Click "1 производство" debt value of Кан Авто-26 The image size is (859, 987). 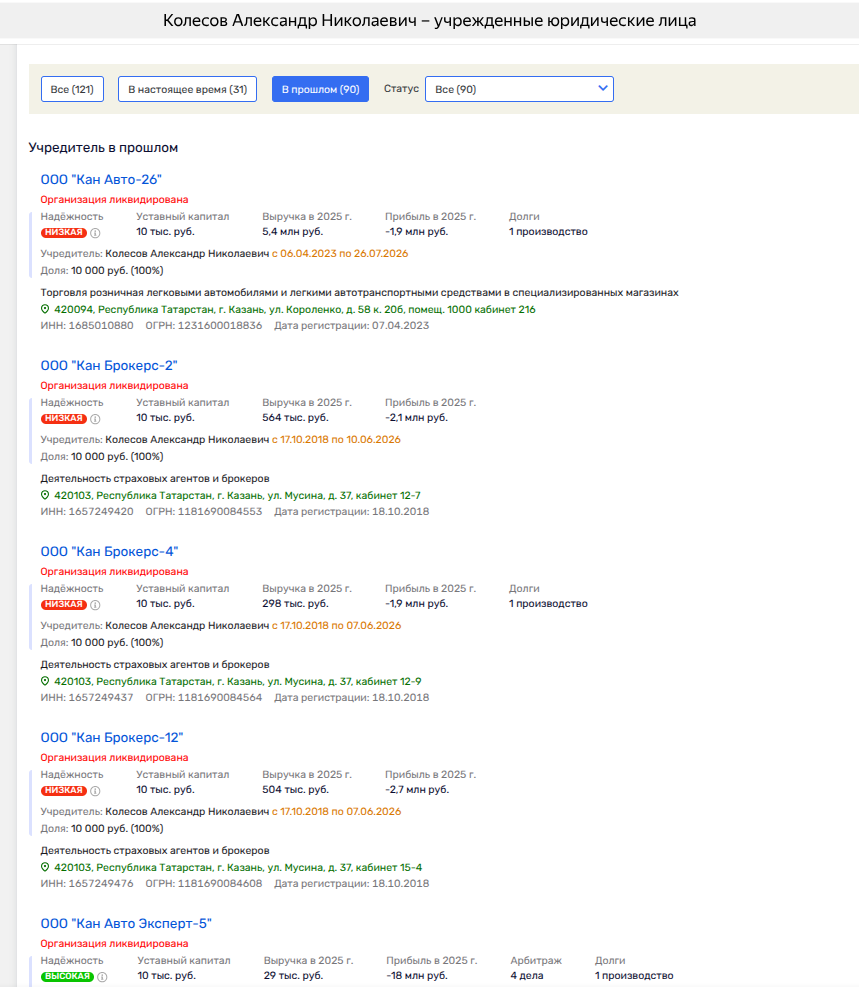coord(548,232)
